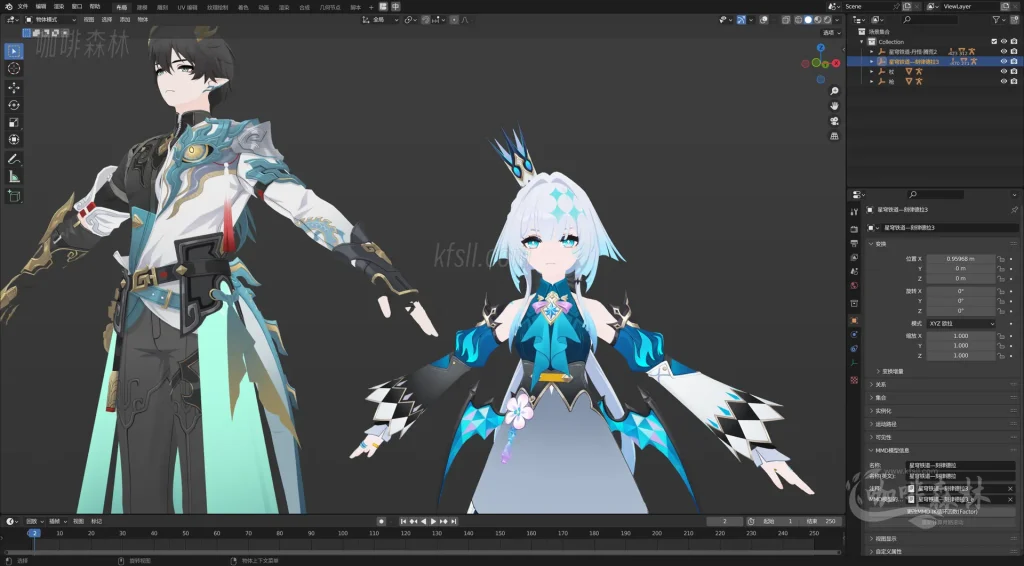The image size is (1024, 566).
Task: Open the orange Object properties tab
Action: (854, 321)
